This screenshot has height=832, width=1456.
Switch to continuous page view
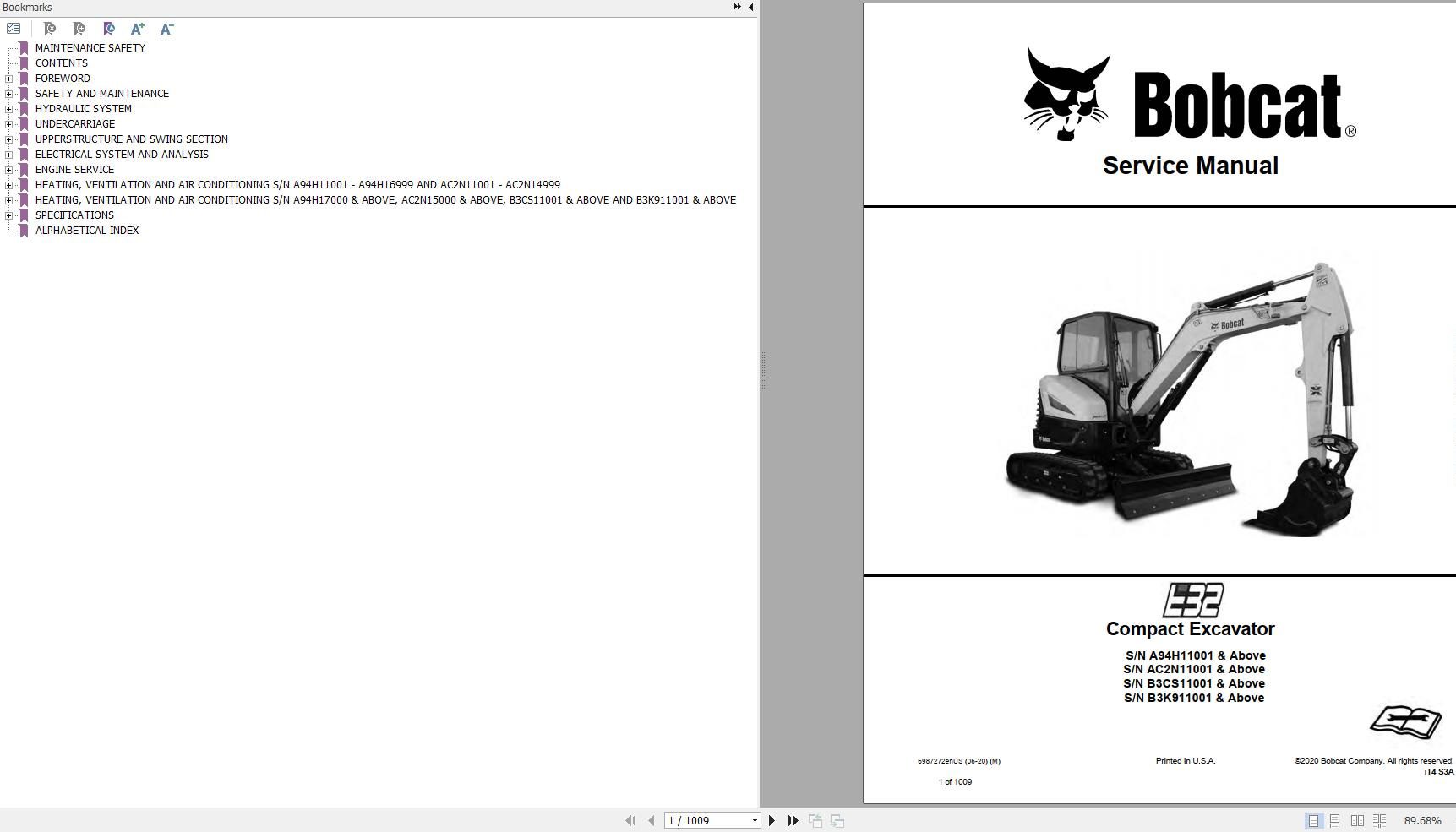pyautogui.click(x=1335, y=820)
